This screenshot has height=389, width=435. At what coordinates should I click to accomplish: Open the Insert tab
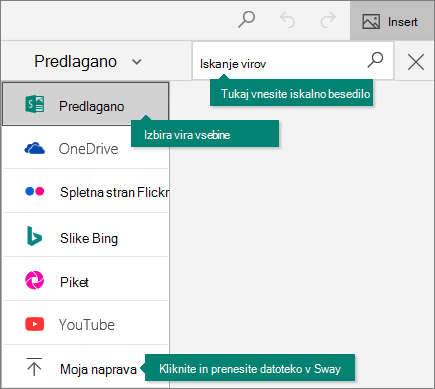pyautogui.click(x=391, y=21)
